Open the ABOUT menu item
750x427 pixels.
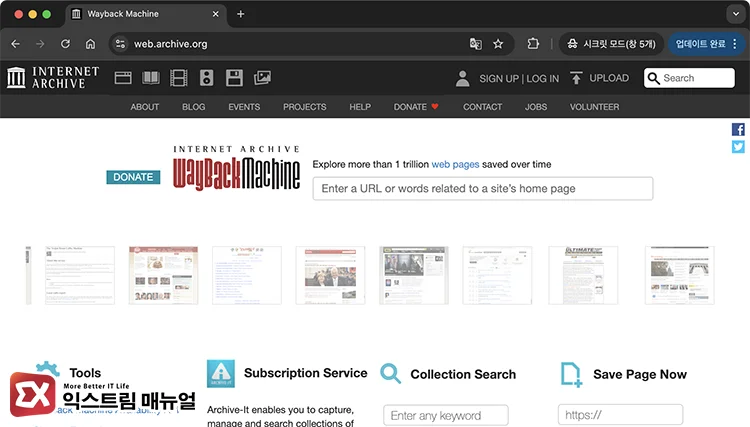pyautogui.click(x=144, y=107)
